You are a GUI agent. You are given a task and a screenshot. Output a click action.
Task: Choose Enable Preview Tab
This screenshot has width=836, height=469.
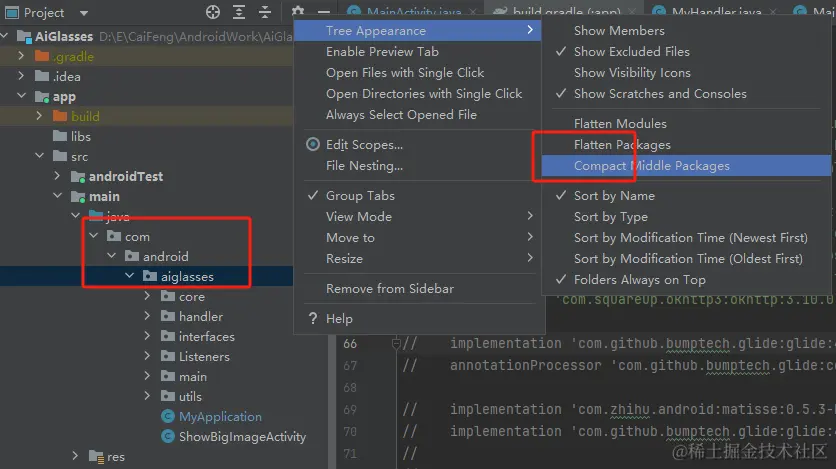[x=382, y=52]
